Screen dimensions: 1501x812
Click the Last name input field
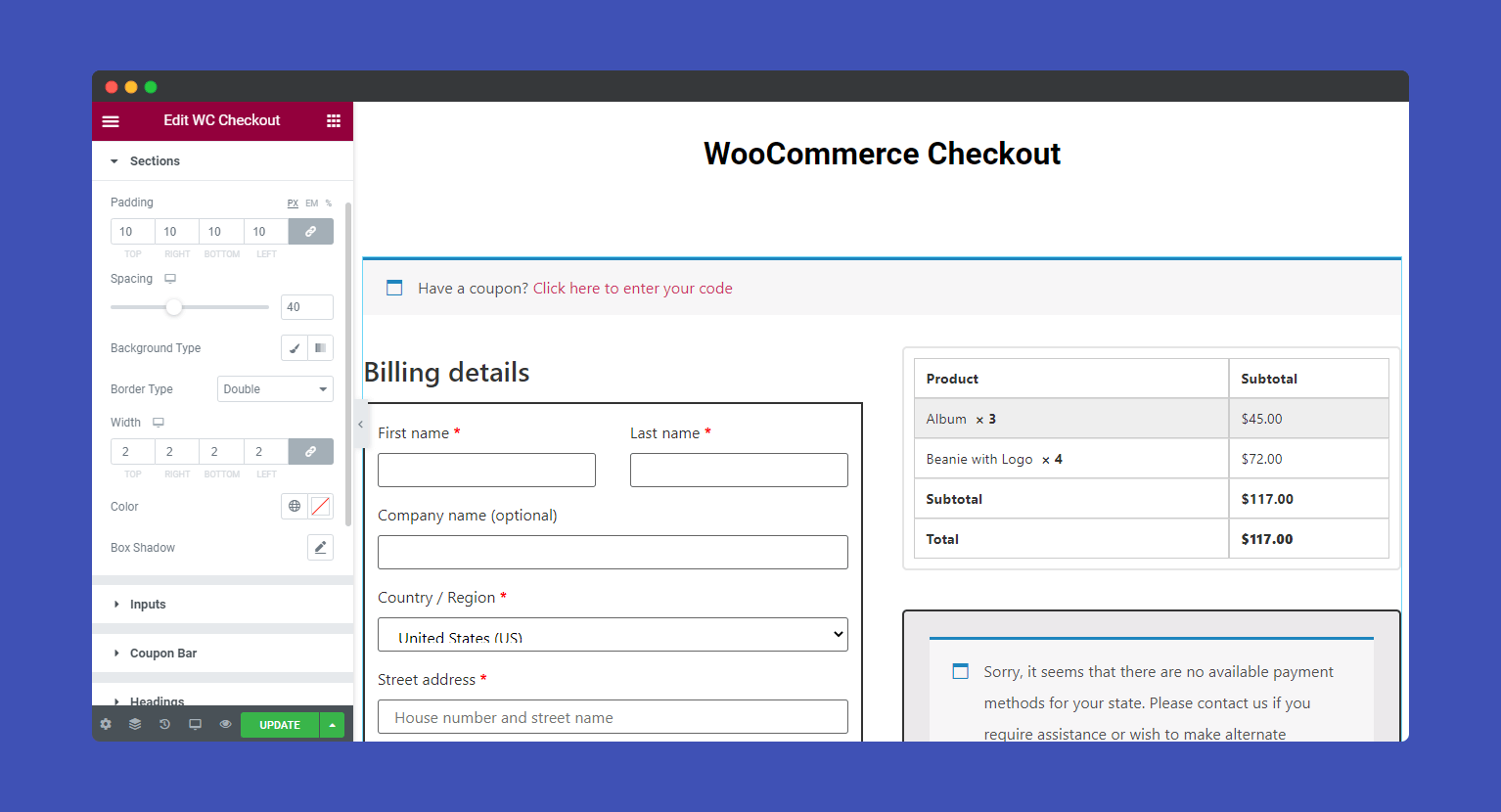739,470
